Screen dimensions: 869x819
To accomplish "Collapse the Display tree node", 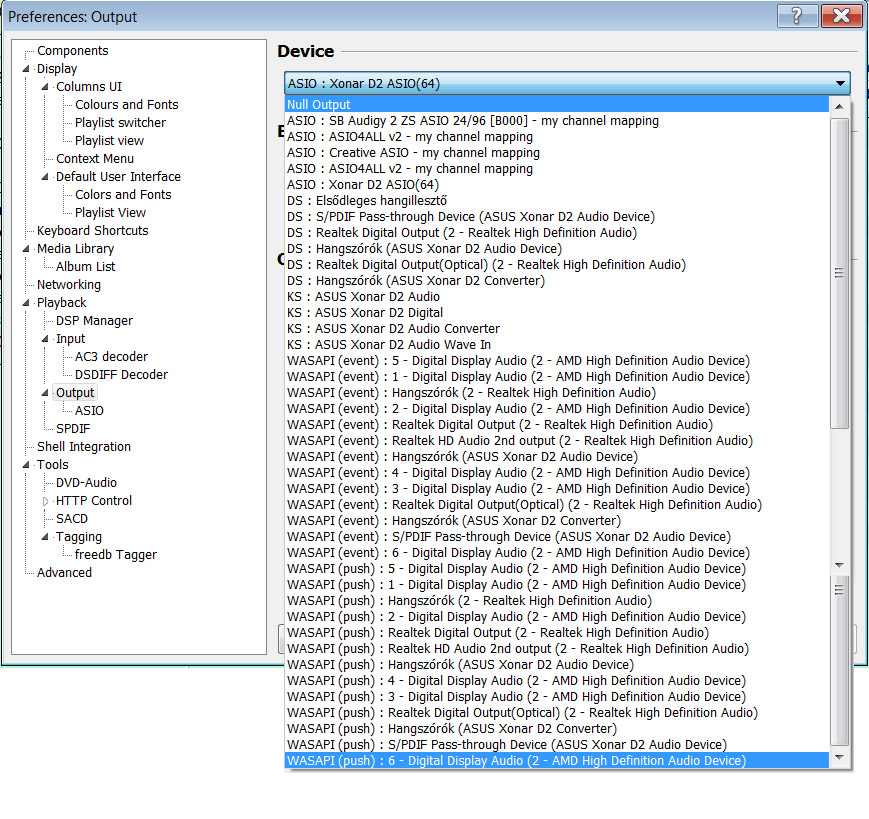I will (x=25, y=69).
